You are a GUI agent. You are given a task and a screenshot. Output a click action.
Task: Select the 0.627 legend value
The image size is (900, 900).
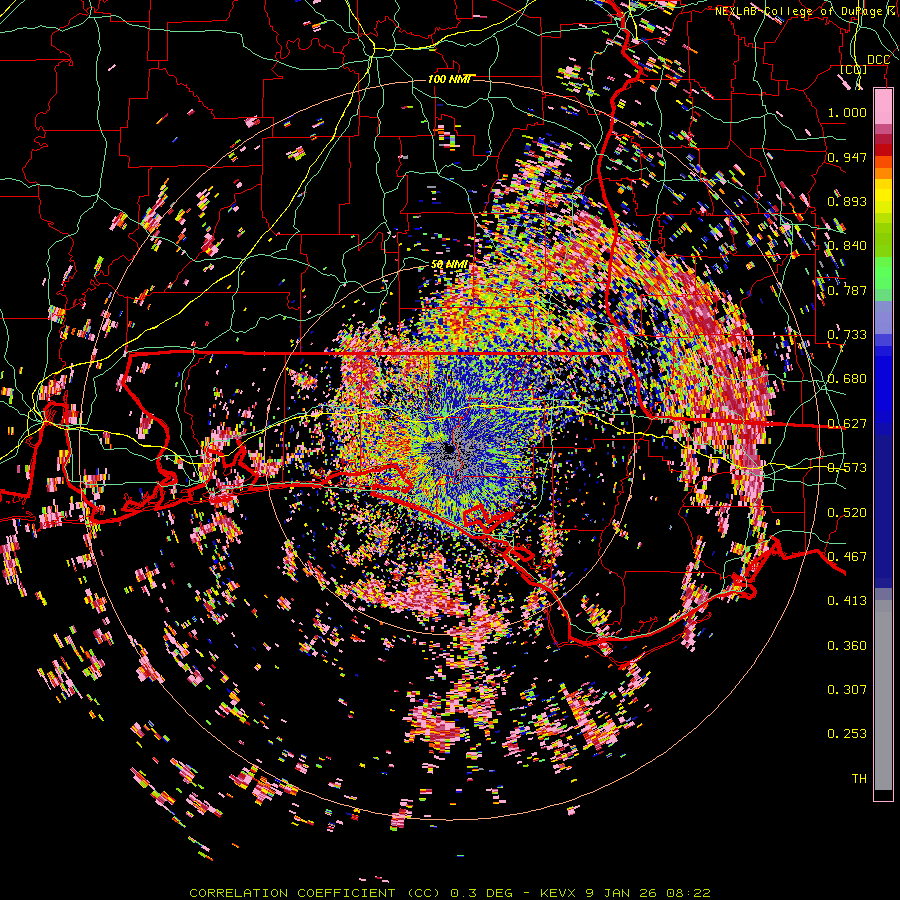[x=847, y=423]
